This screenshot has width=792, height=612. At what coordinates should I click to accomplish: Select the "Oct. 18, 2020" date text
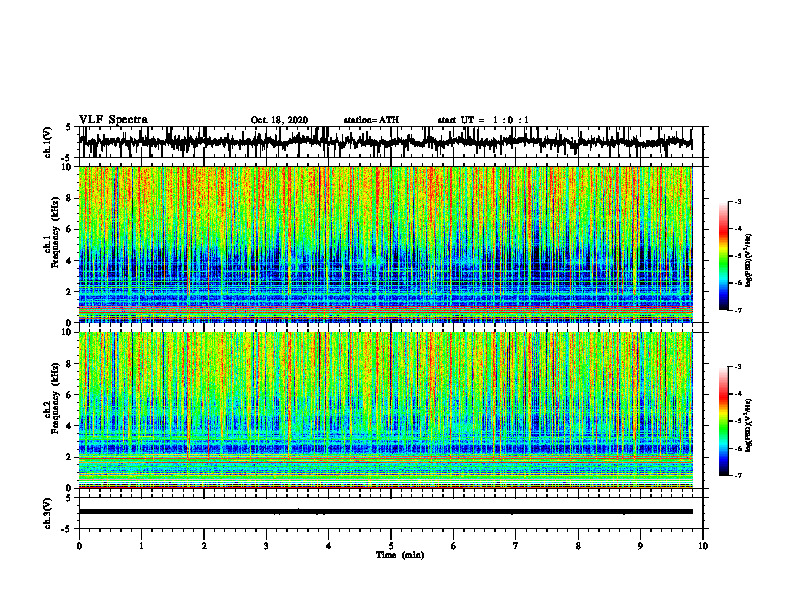point(279,120)
